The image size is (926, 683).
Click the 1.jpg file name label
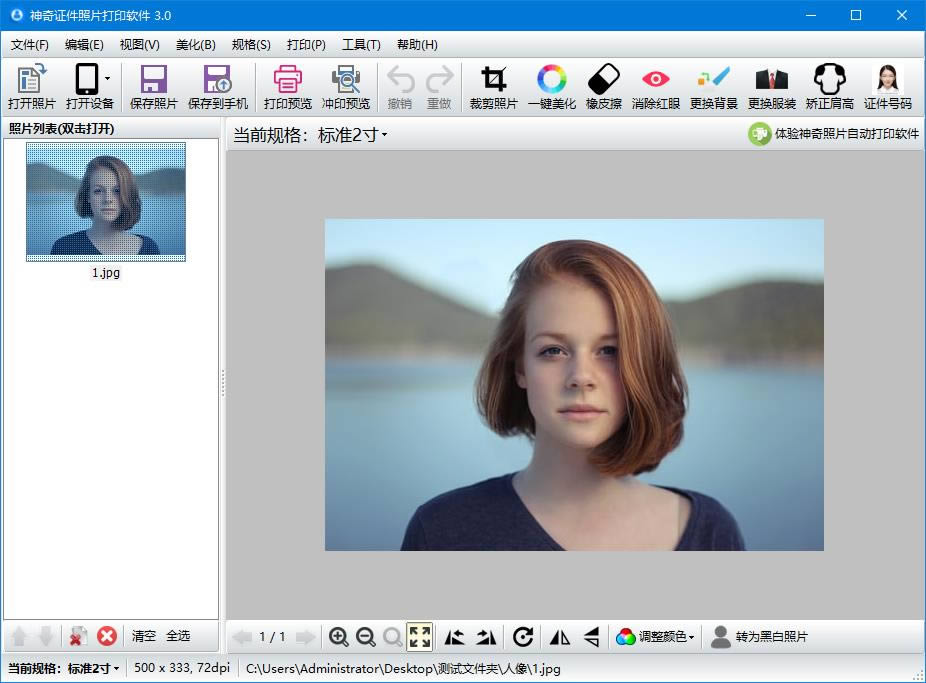pyautogui.click(x=106, y=273)
